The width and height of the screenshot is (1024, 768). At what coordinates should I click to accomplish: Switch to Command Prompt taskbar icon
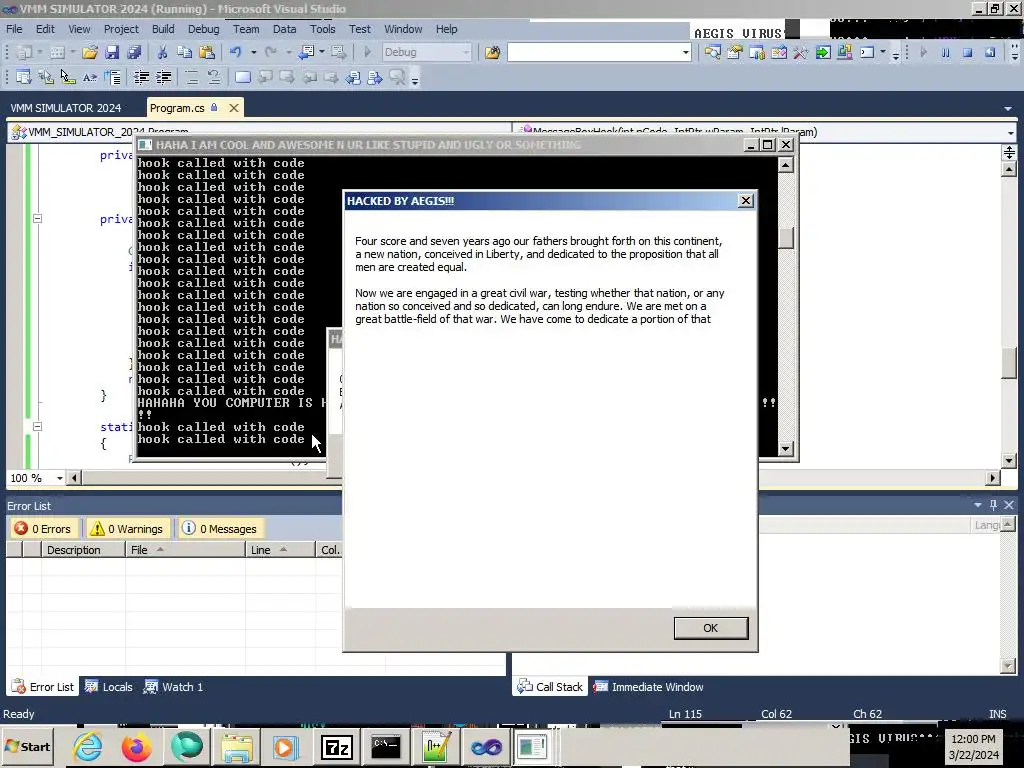click(x=385, y=746)
